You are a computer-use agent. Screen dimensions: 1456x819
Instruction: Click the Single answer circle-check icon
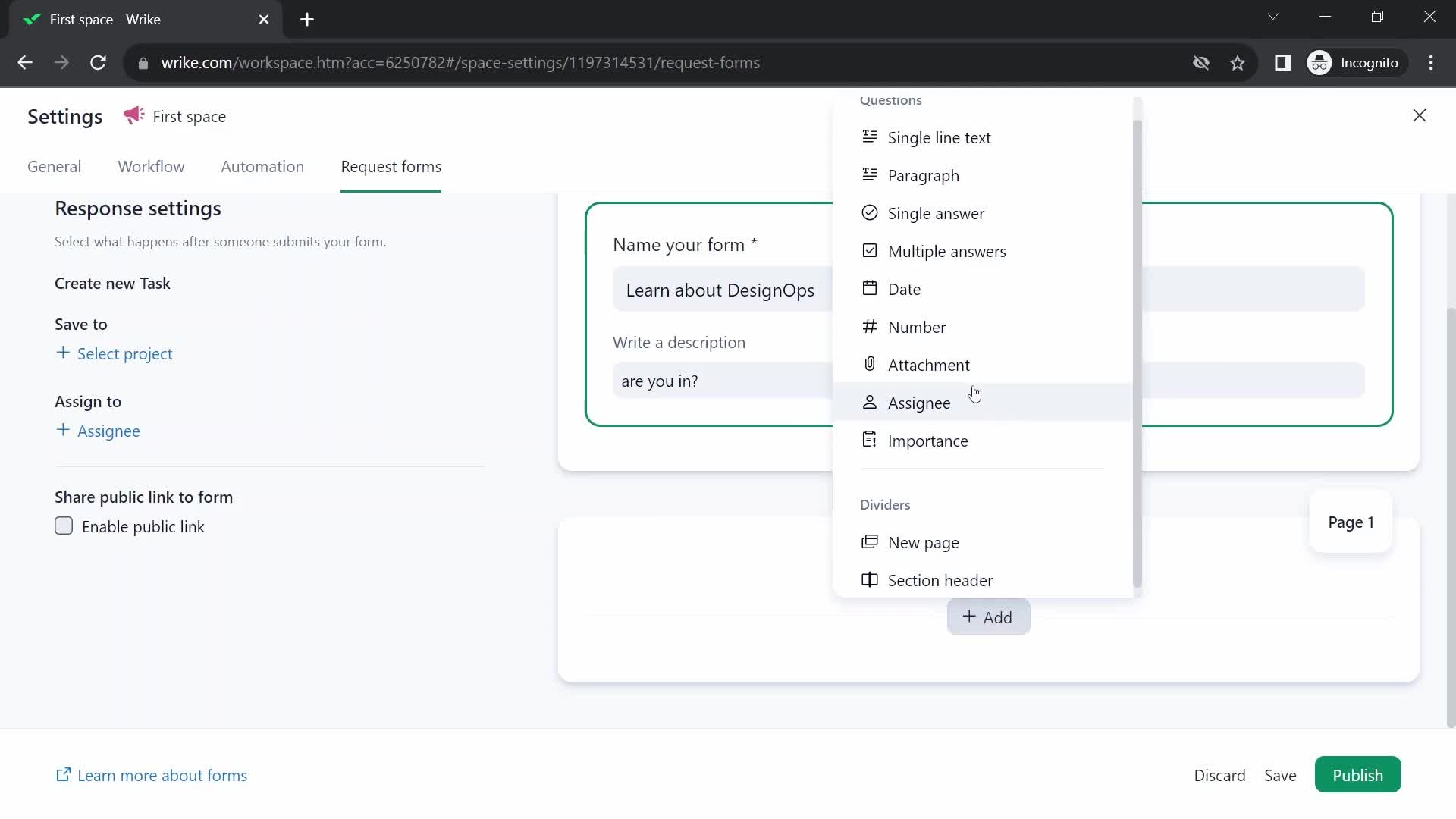pyautogui.click(x=870, y=212)
